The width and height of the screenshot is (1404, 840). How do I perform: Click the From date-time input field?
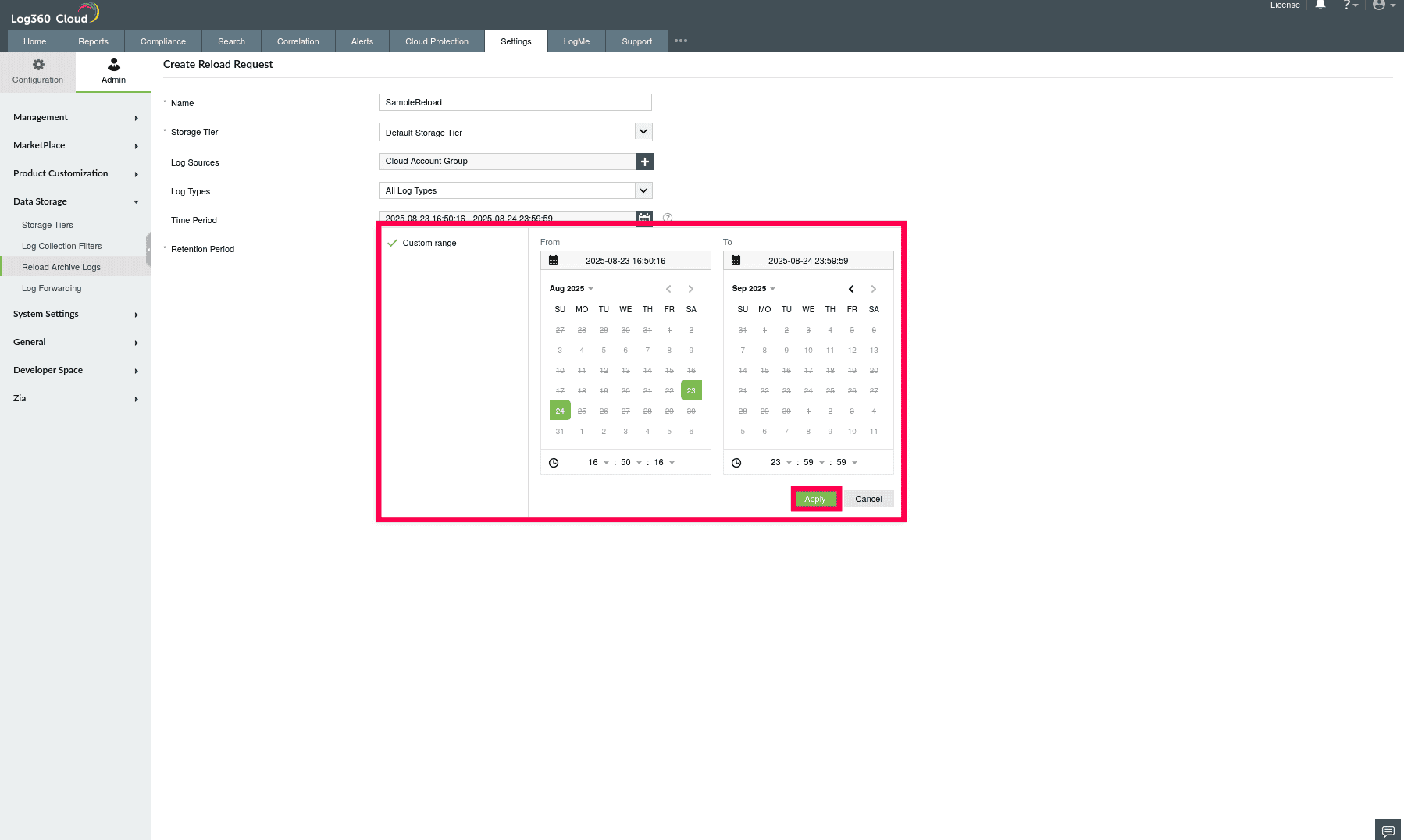pos(625,261)
